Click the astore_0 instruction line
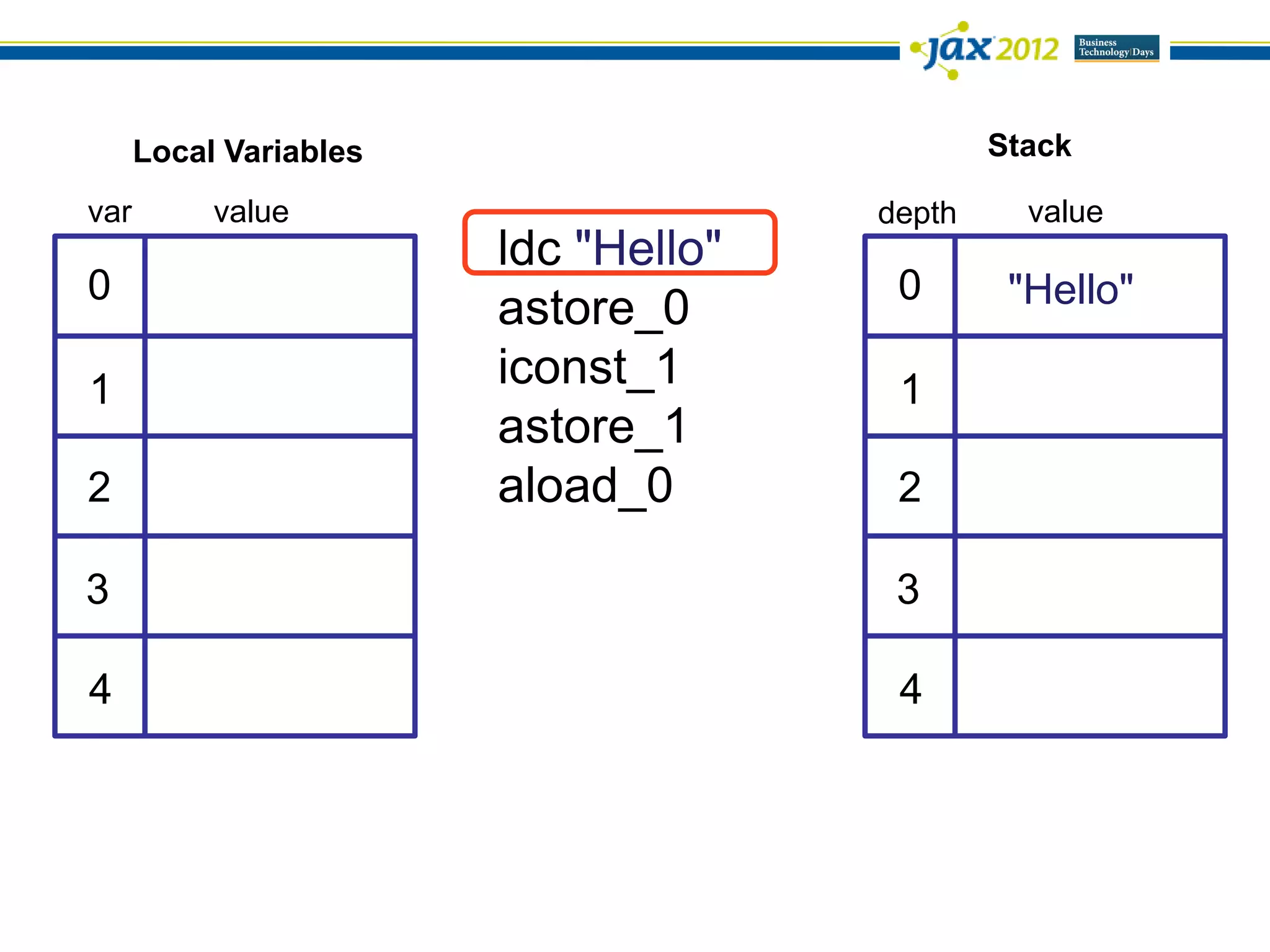1270x952 pixels. click(593, 308)
